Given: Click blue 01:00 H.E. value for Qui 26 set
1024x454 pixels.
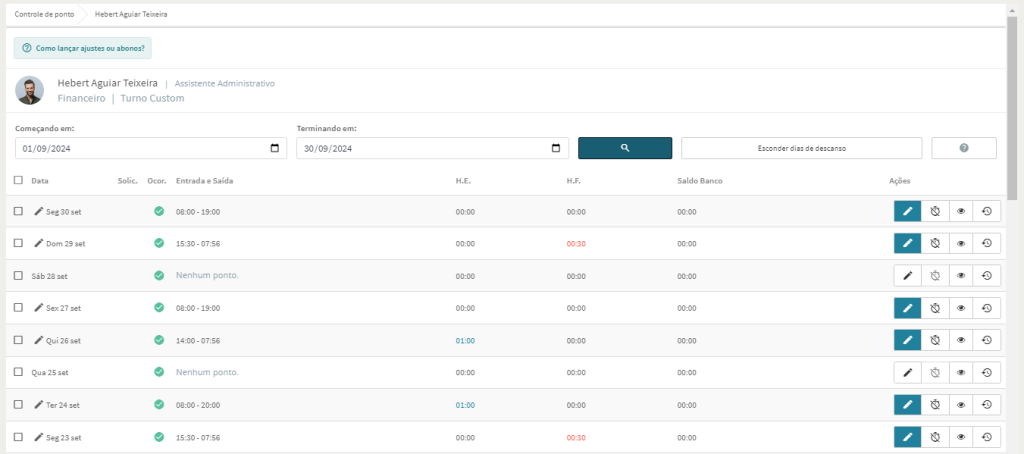Looking at the screenshot, I should click(x=465, y=340).
